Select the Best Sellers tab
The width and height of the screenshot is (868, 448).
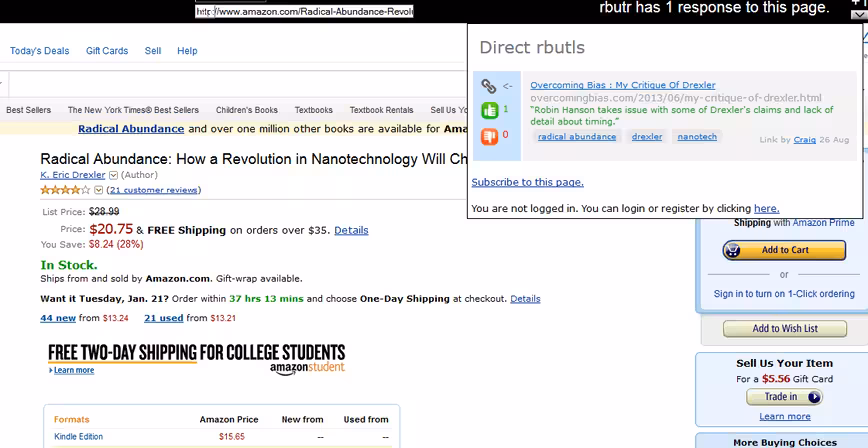[x=28, y=110]
